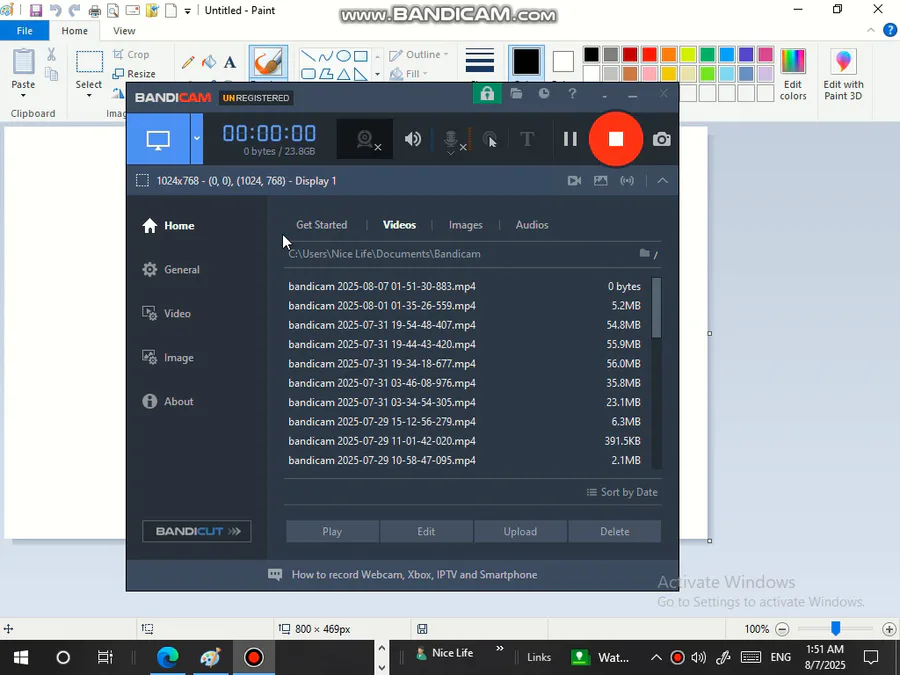
Task: Open the folder icon next to Bandicam path
Action: [645, 253]
